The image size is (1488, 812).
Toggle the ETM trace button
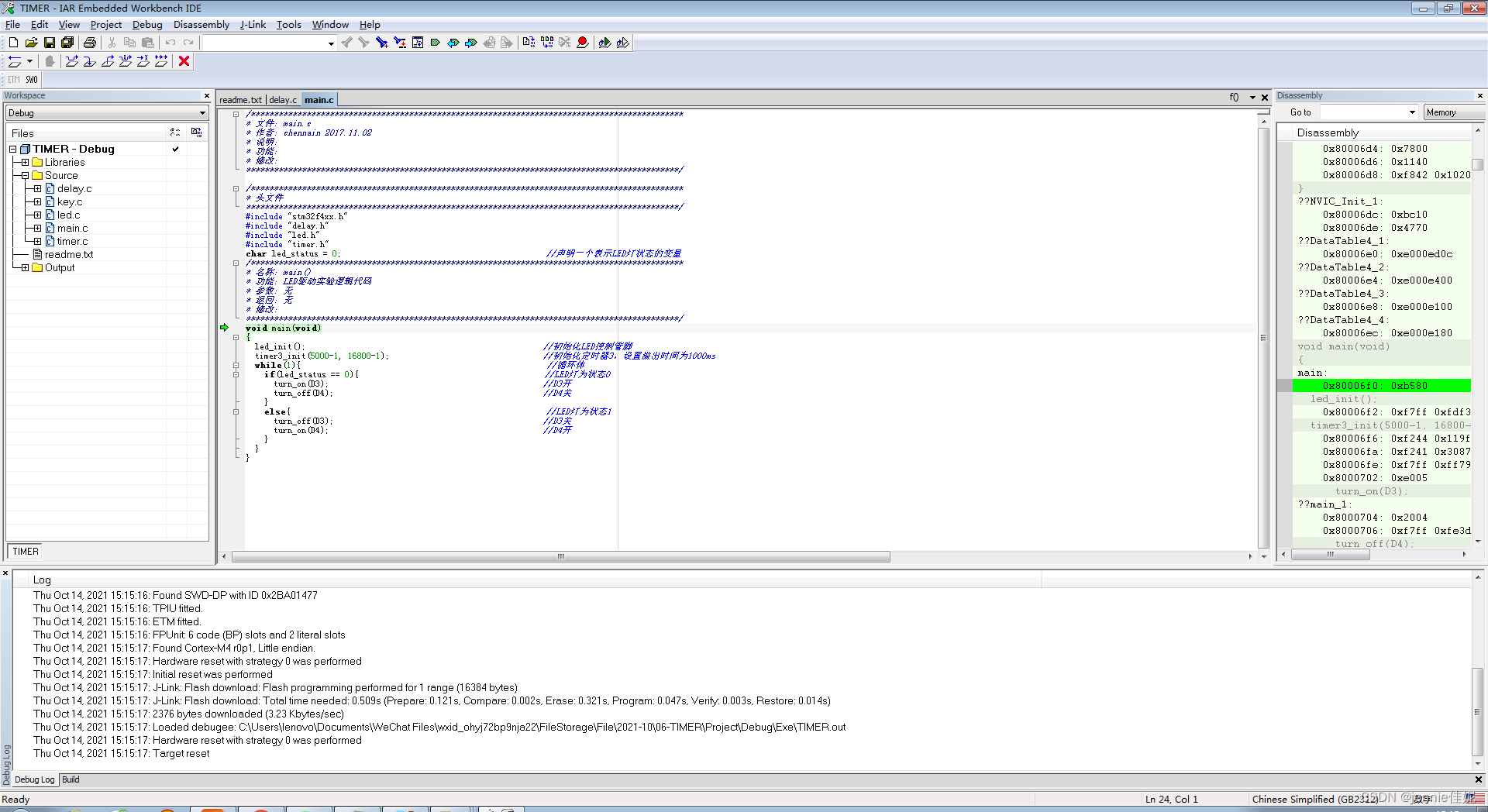point(14,80)
